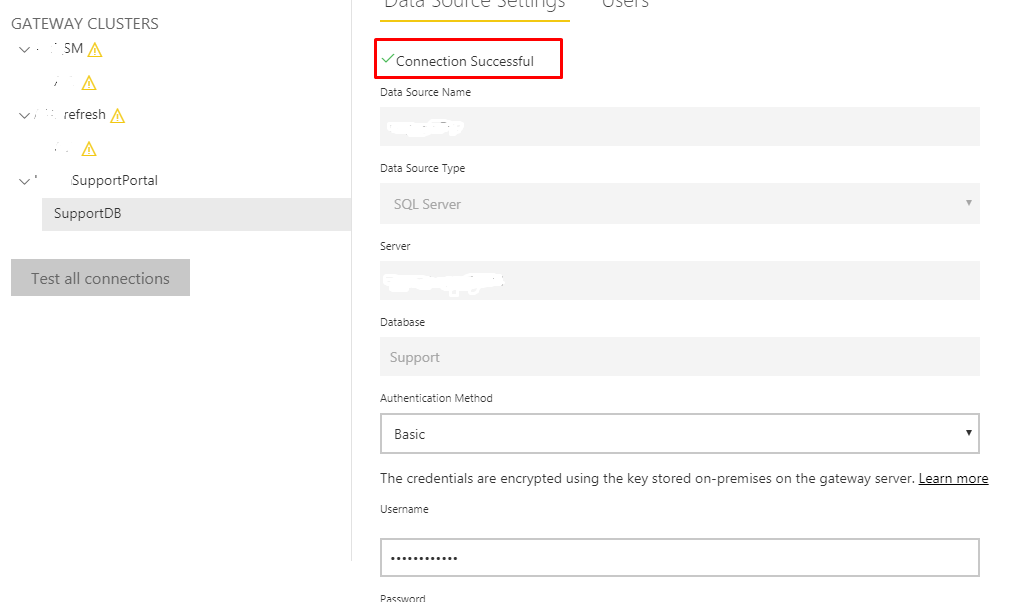The width and height of the screenshot is (1015, 602).
Task: Click the Connection Successful status text
Action: [x=465, y=61]
